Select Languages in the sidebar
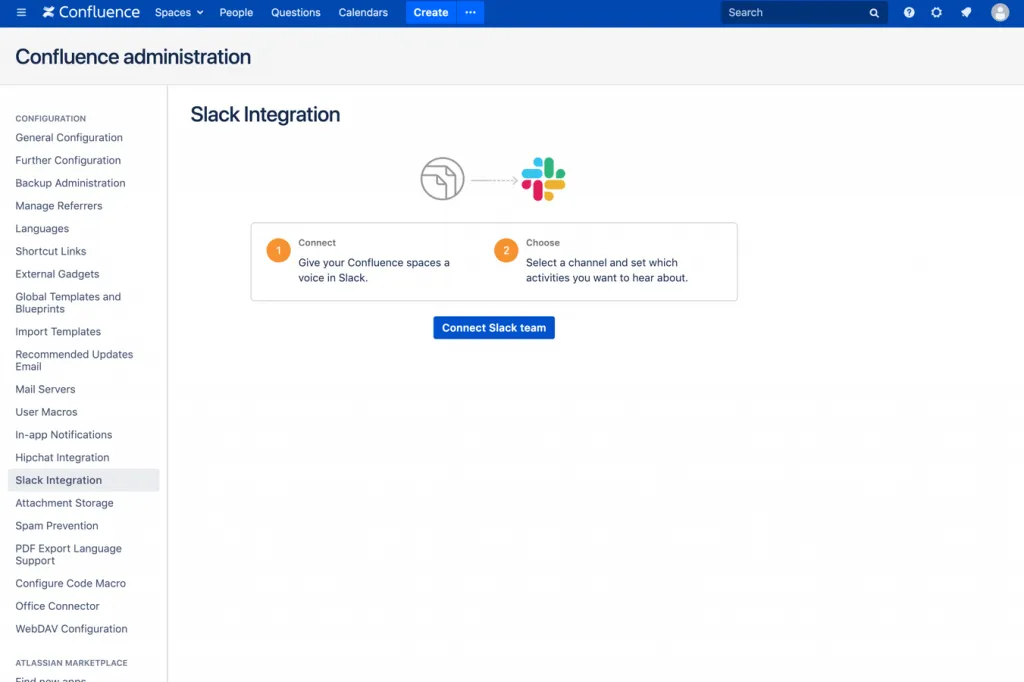This screenshot has width=1024, height=682. pos(42,229)
